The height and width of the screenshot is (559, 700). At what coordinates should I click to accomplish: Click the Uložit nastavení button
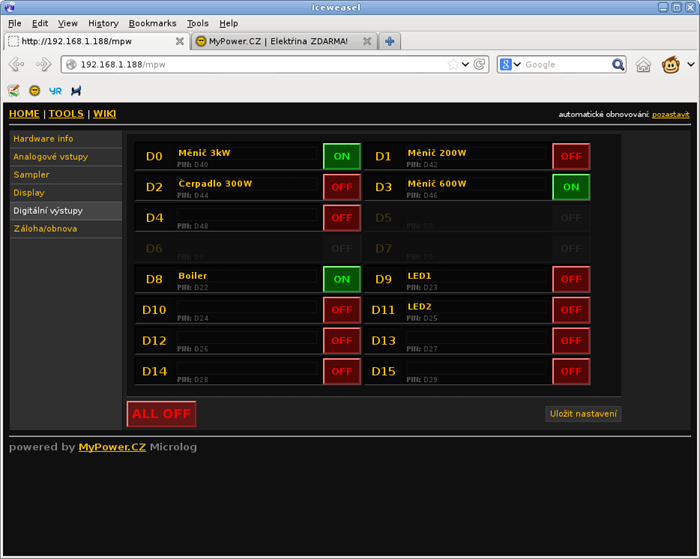(x=583, y=414)
